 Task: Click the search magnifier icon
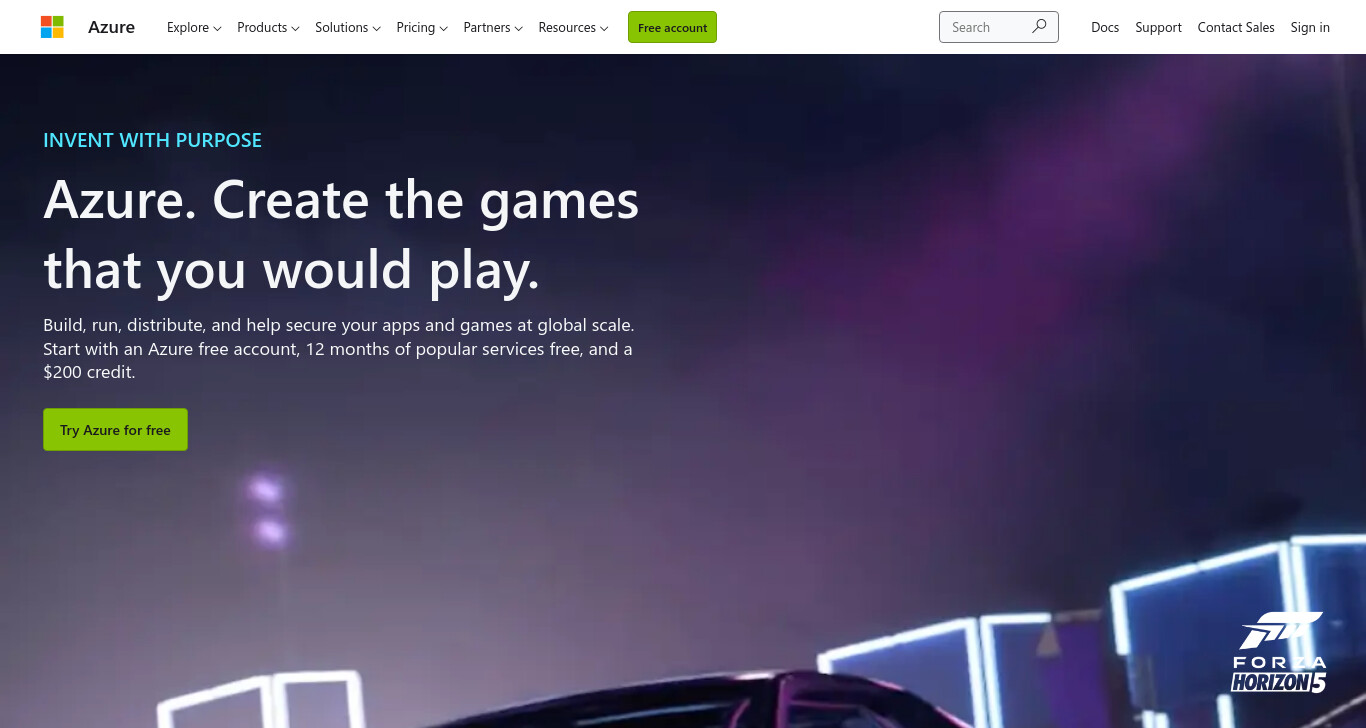tap(1039, 27)
